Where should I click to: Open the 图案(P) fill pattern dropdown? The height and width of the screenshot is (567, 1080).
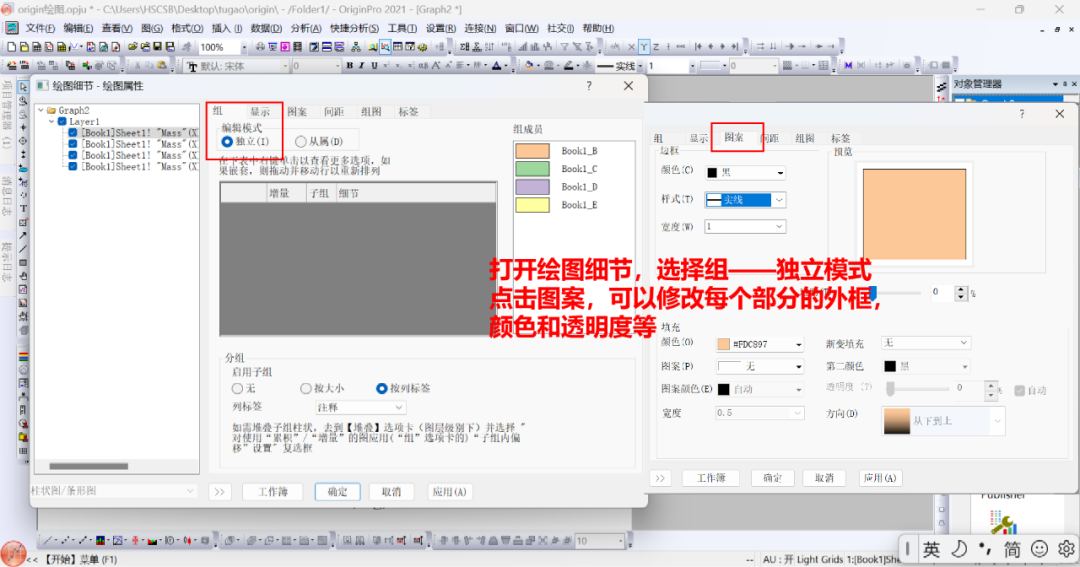[760, 367]
